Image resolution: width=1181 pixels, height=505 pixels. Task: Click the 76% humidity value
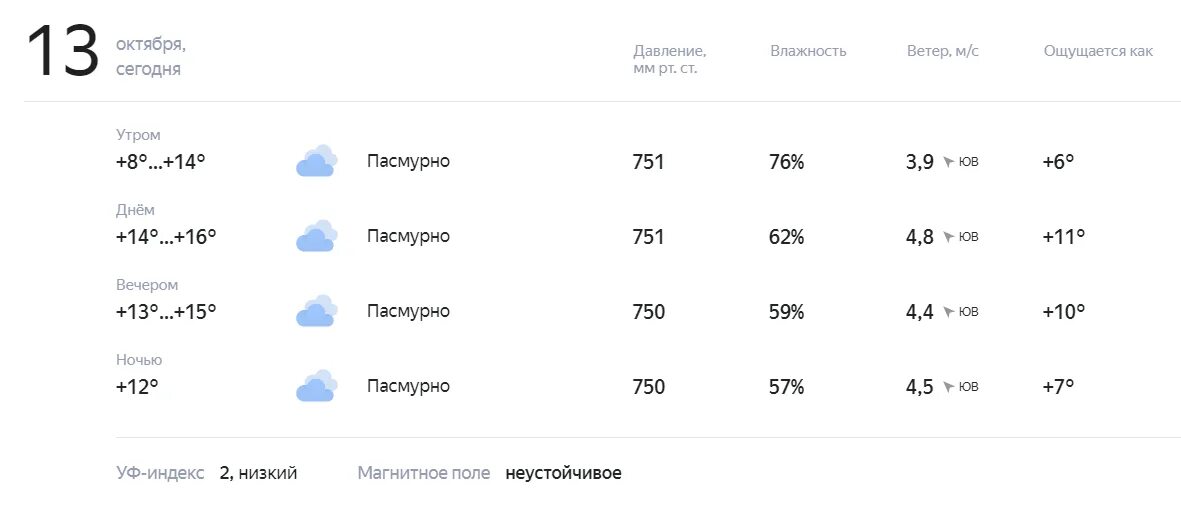click(786, 161)
